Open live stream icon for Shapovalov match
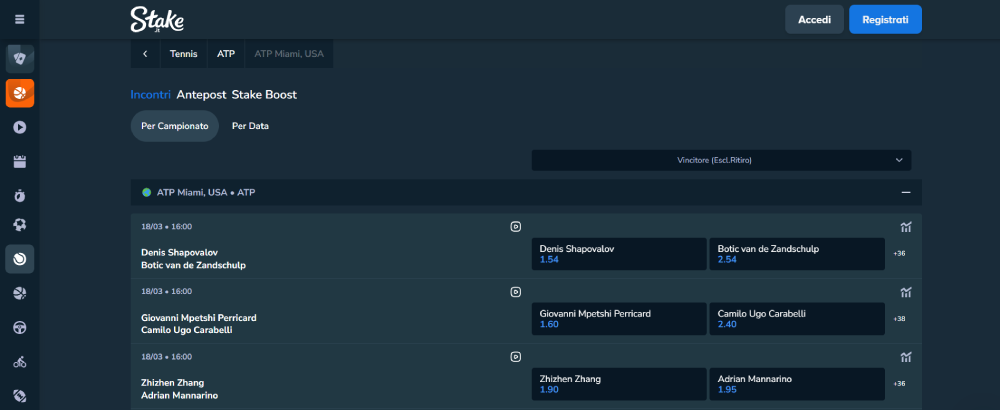 tap(515, 226)
